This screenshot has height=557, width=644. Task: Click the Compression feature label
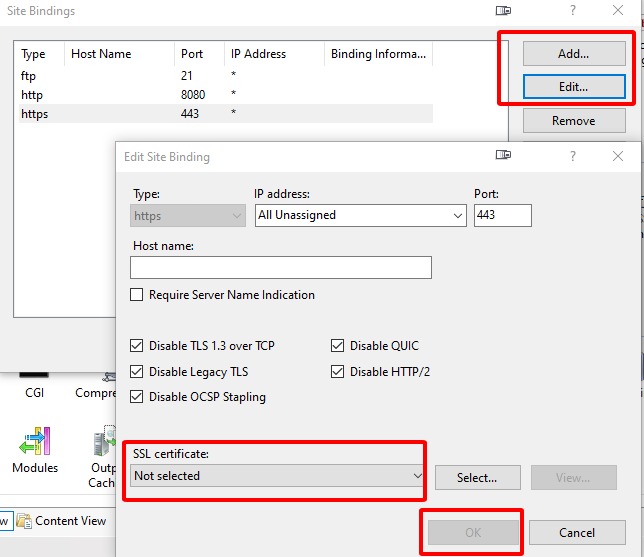click(x=96, y=393)
